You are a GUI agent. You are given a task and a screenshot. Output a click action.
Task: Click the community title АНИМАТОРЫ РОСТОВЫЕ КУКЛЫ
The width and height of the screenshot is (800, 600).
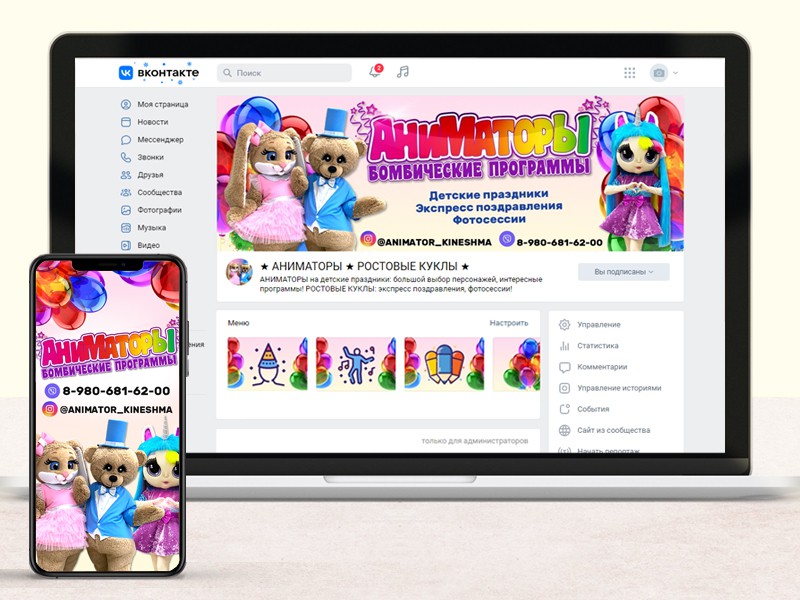pyautogui.click(x=364, y=266)
